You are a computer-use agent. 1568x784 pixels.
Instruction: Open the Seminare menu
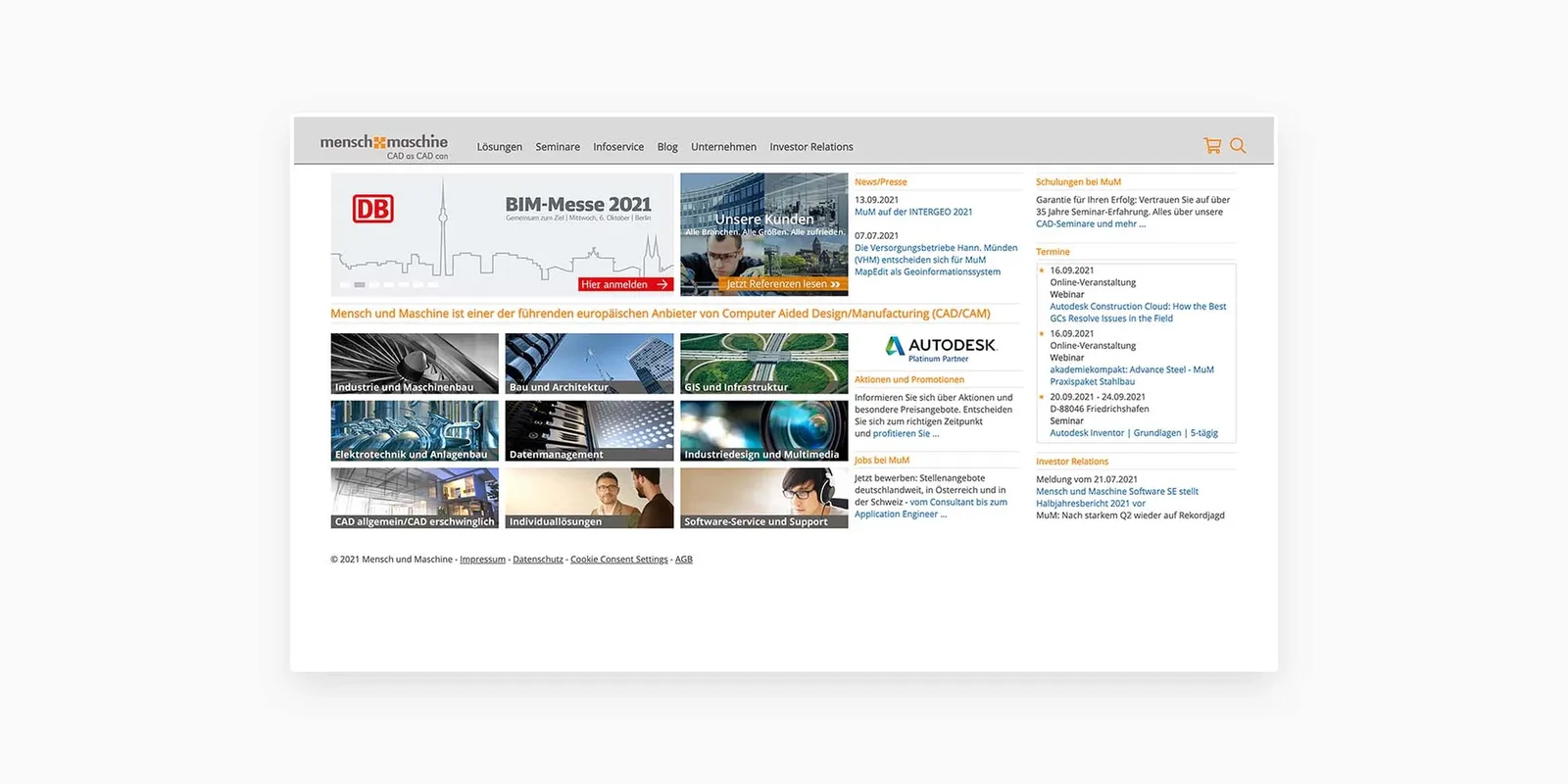[x=558, y=147]
